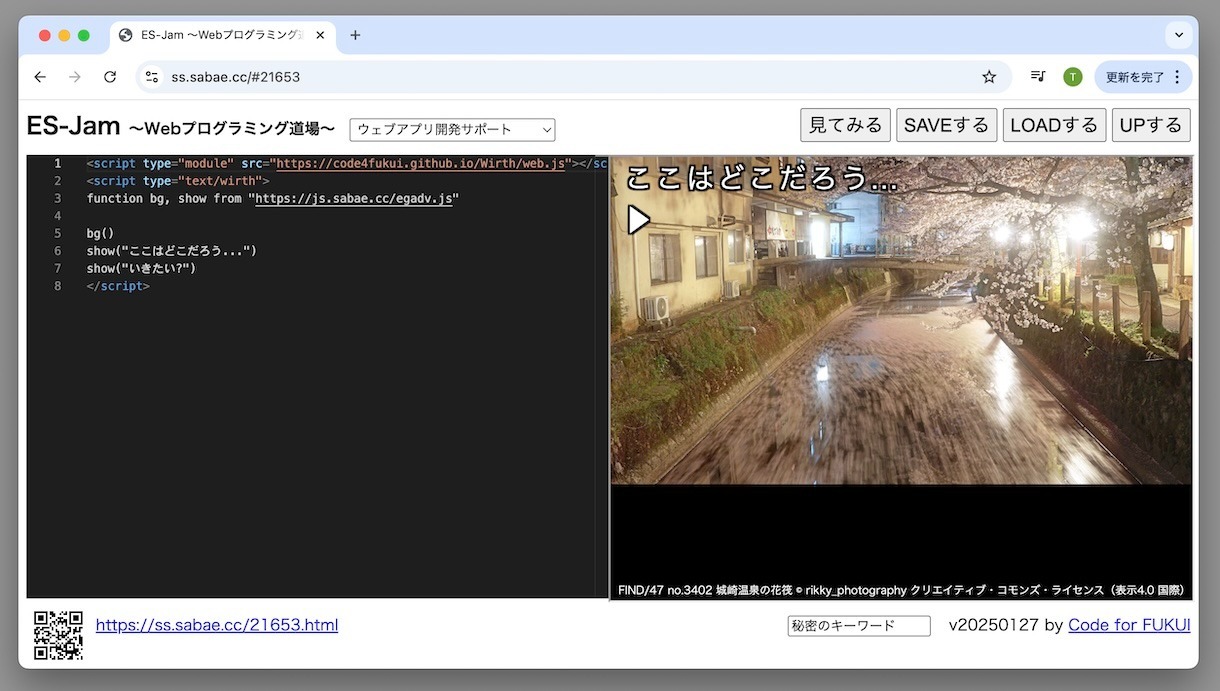The image size is (1220, 691).
Task: Click the 見てみる button
Action: [845, 125]
